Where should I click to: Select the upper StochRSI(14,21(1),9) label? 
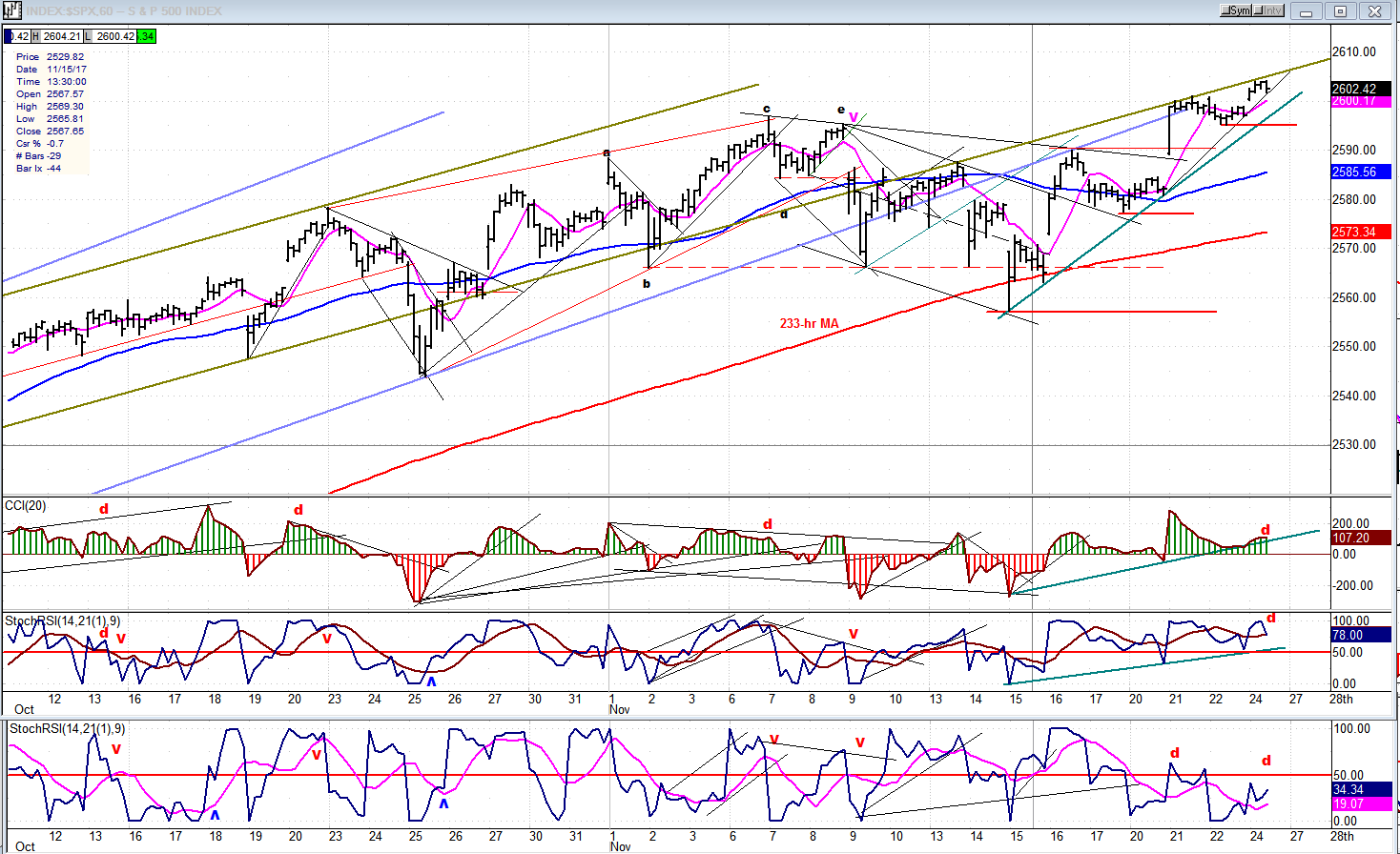(x=62, y=621)
